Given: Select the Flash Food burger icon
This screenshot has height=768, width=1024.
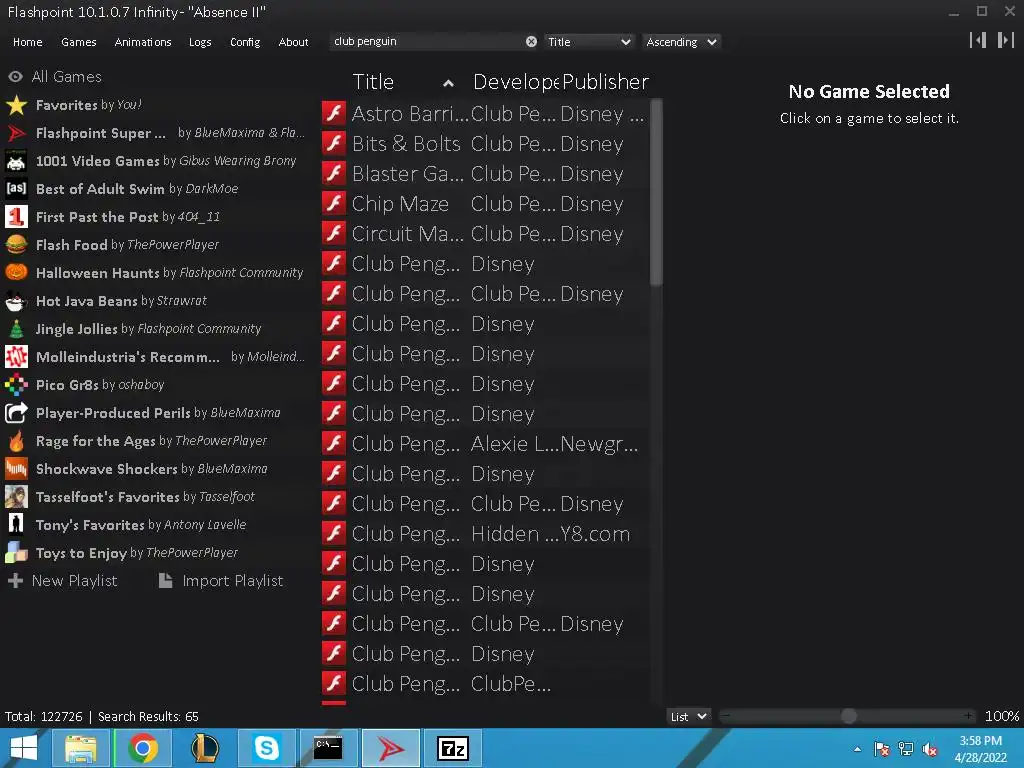Looking at the screenshot, I should coord(16,245).
